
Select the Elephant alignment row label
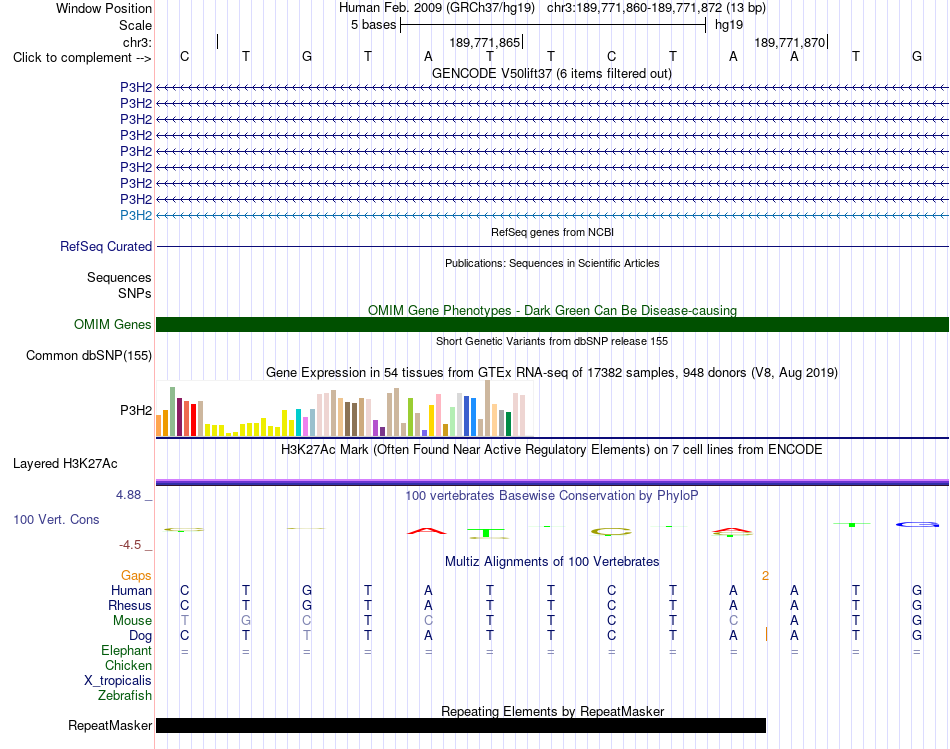[126, 651]
